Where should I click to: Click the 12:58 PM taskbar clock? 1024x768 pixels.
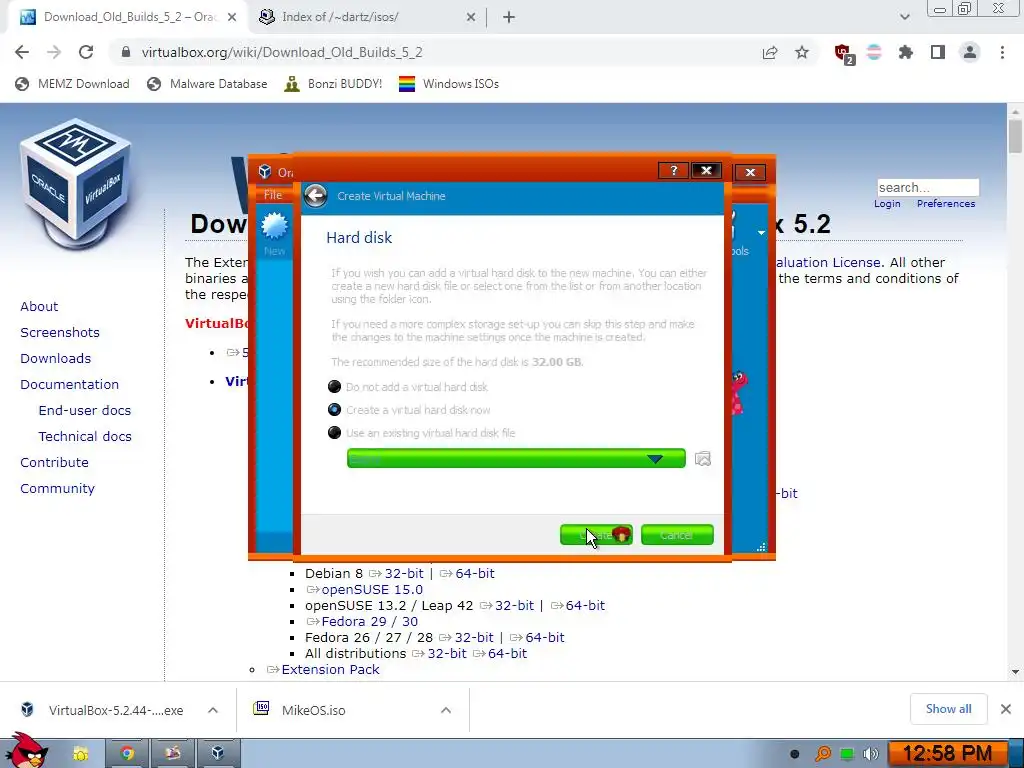(x=946, y=754)
